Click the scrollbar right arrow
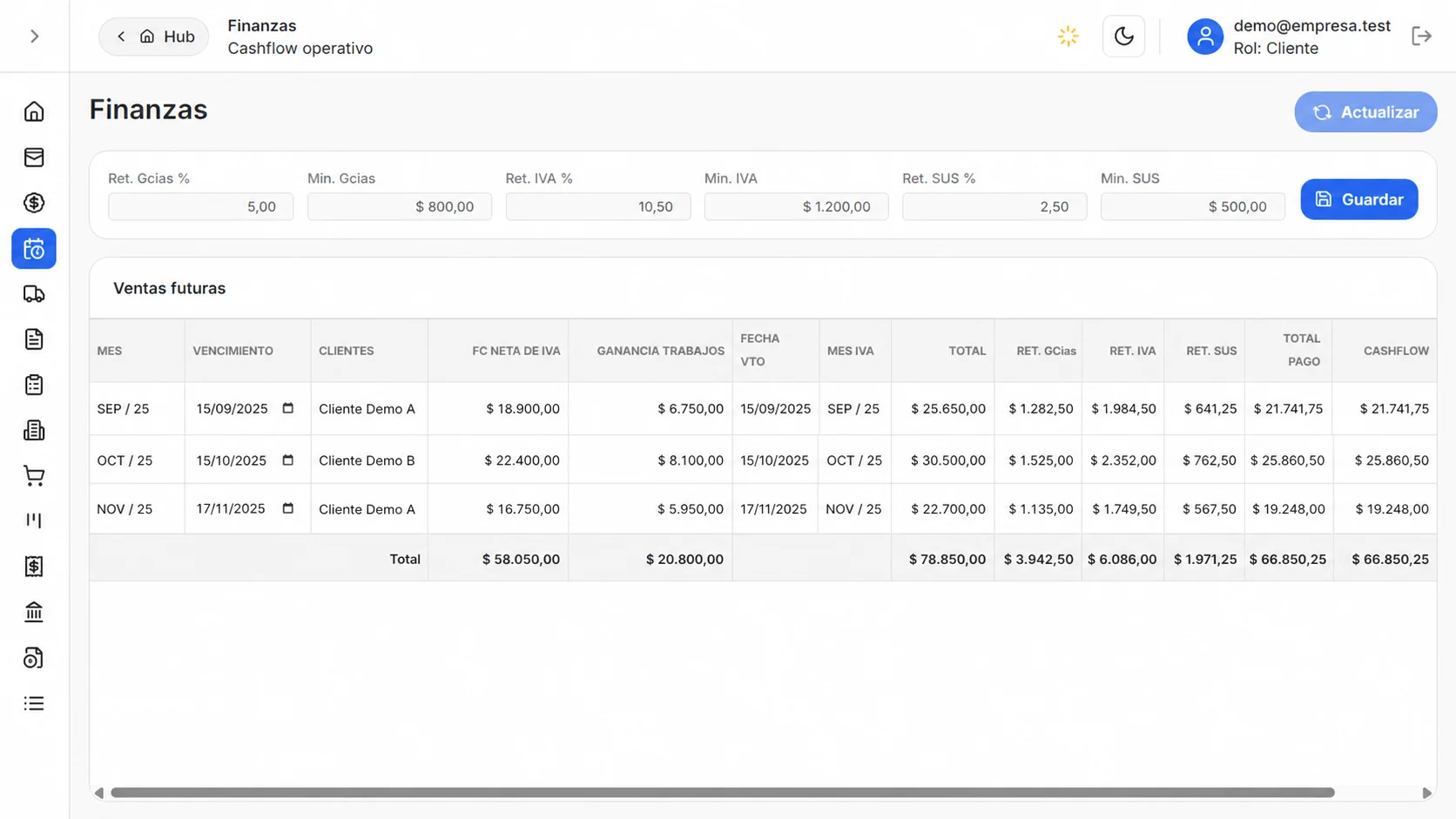This screenshot has width=1456, height=819. (1426, 793)
